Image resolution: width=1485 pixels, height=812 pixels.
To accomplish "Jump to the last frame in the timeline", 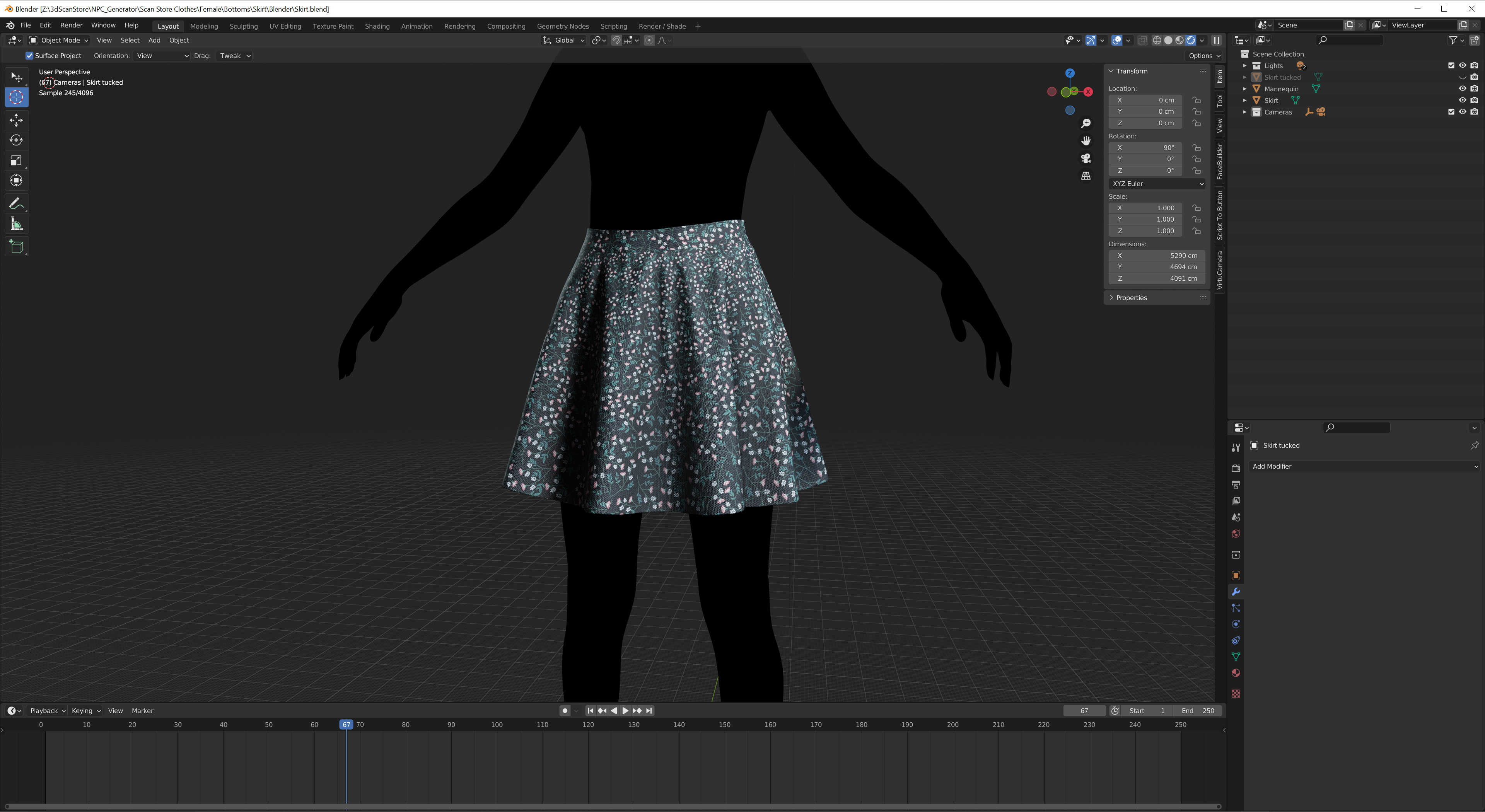I will (x=649, y=711).
